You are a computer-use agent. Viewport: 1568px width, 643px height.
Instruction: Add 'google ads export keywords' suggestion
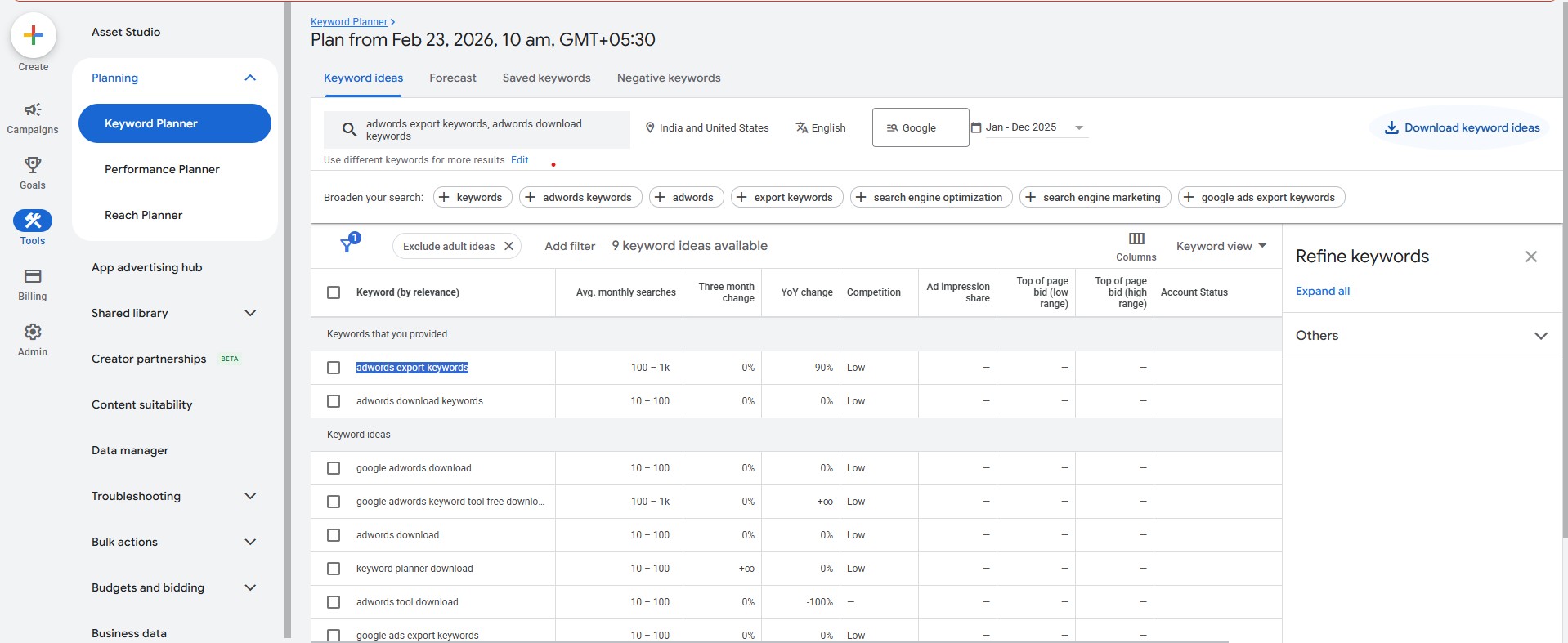pos(1261,197)
